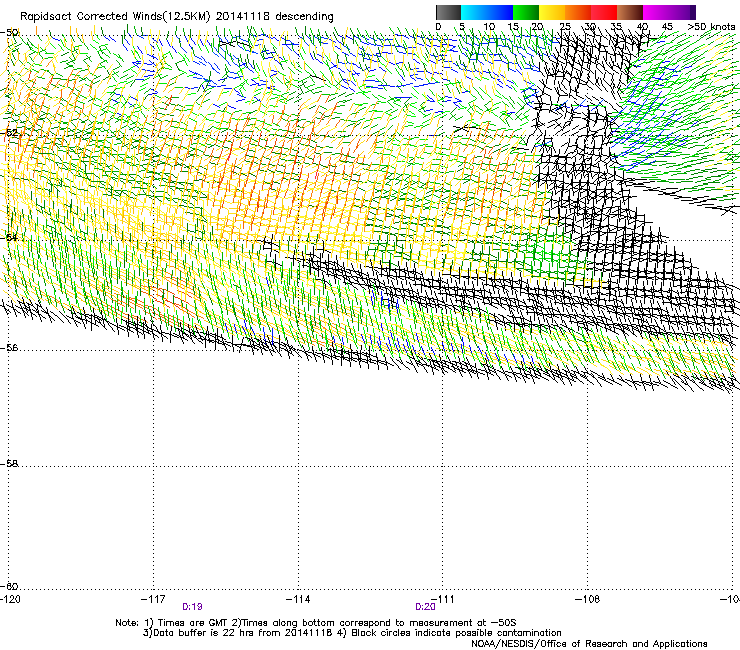Click the '-58' latitude axis label

[9, 464]
